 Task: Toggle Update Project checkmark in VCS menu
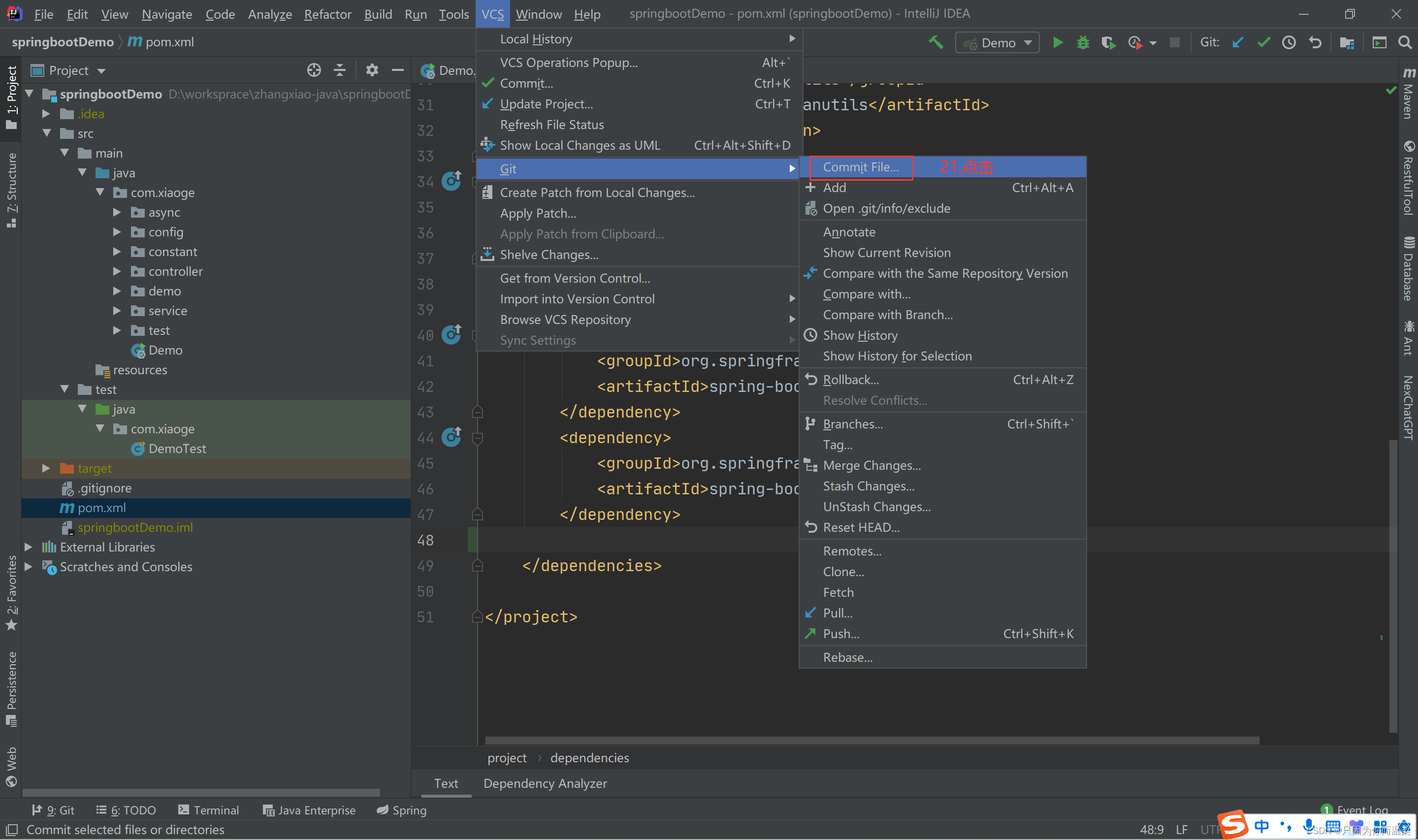[547, 104]
